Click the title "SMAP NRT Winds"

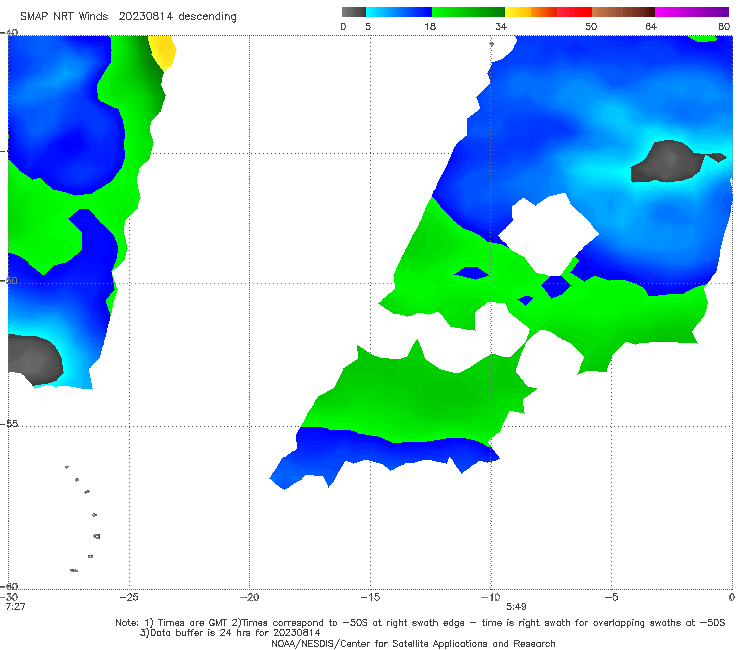coord(64,16)
